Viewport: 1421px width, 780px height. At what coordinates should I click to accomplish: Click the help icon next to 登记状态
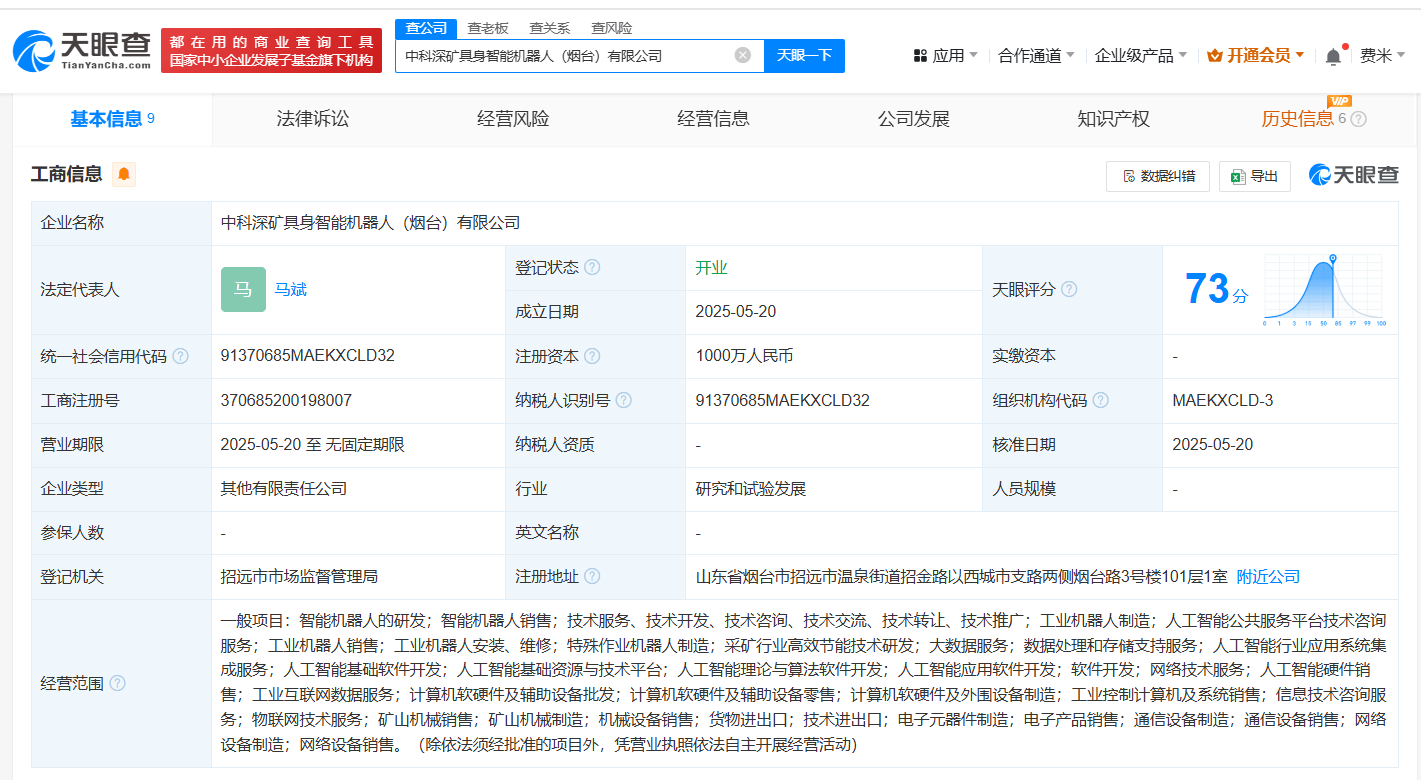[593, 267]
